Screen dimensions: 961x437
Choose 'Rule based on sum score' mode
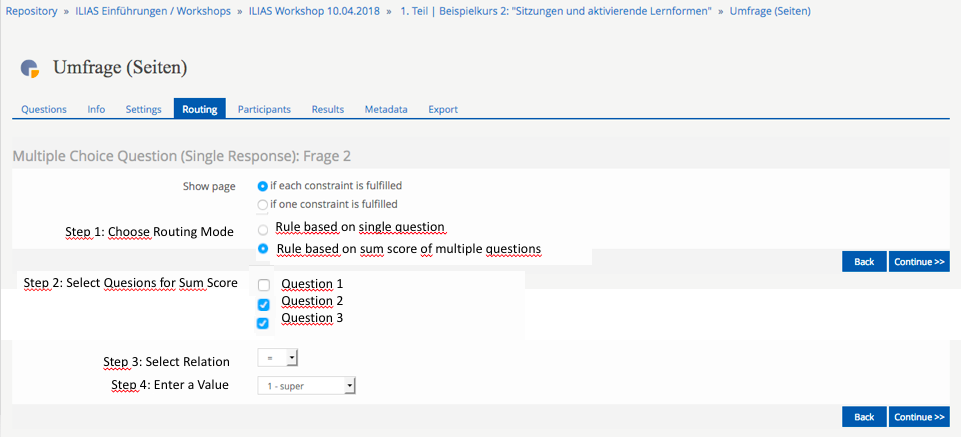pyautogui.click(x=263, y=248)
